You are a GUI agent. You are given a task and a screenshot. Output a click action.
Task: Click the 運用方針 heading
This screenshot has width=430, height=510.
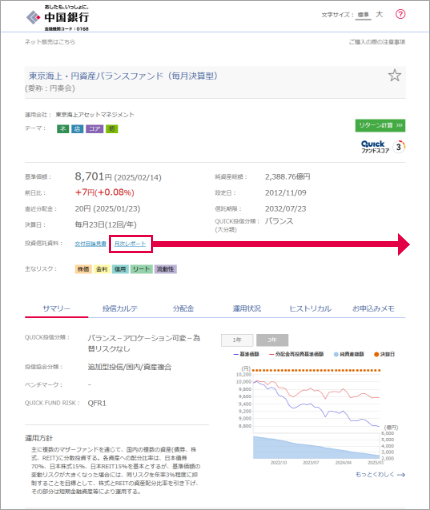pyautogui.click(x=39, y=438)
